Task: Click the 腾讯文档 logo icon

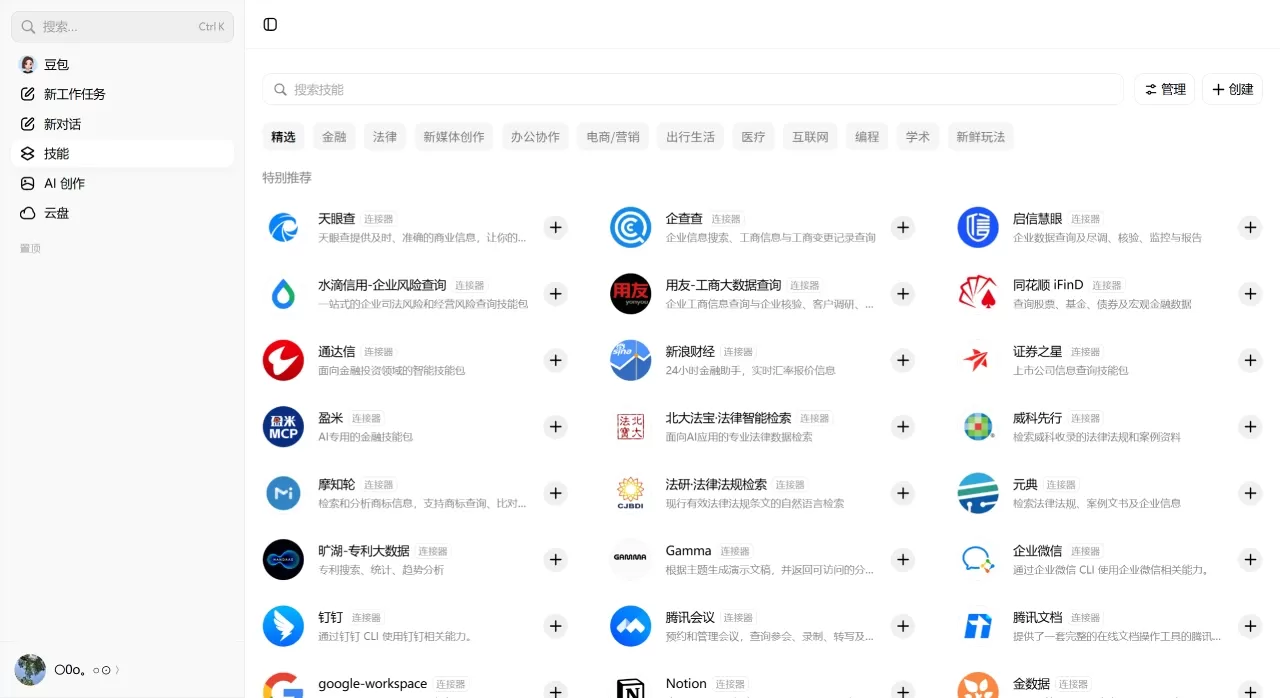Action: (x=978, y=626)
